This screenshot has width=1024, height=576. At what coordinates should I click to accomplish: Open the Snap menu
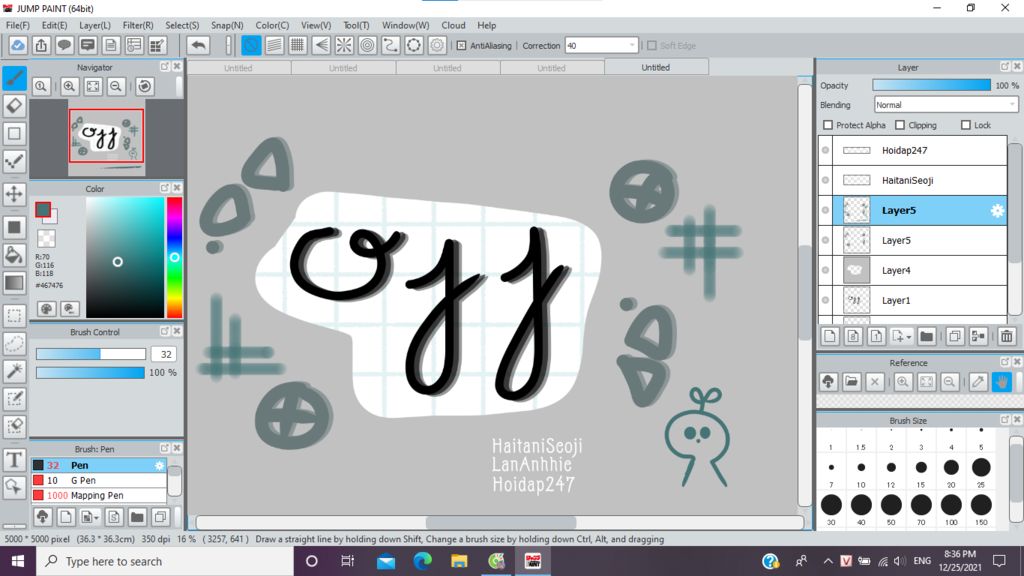[227, 25]
